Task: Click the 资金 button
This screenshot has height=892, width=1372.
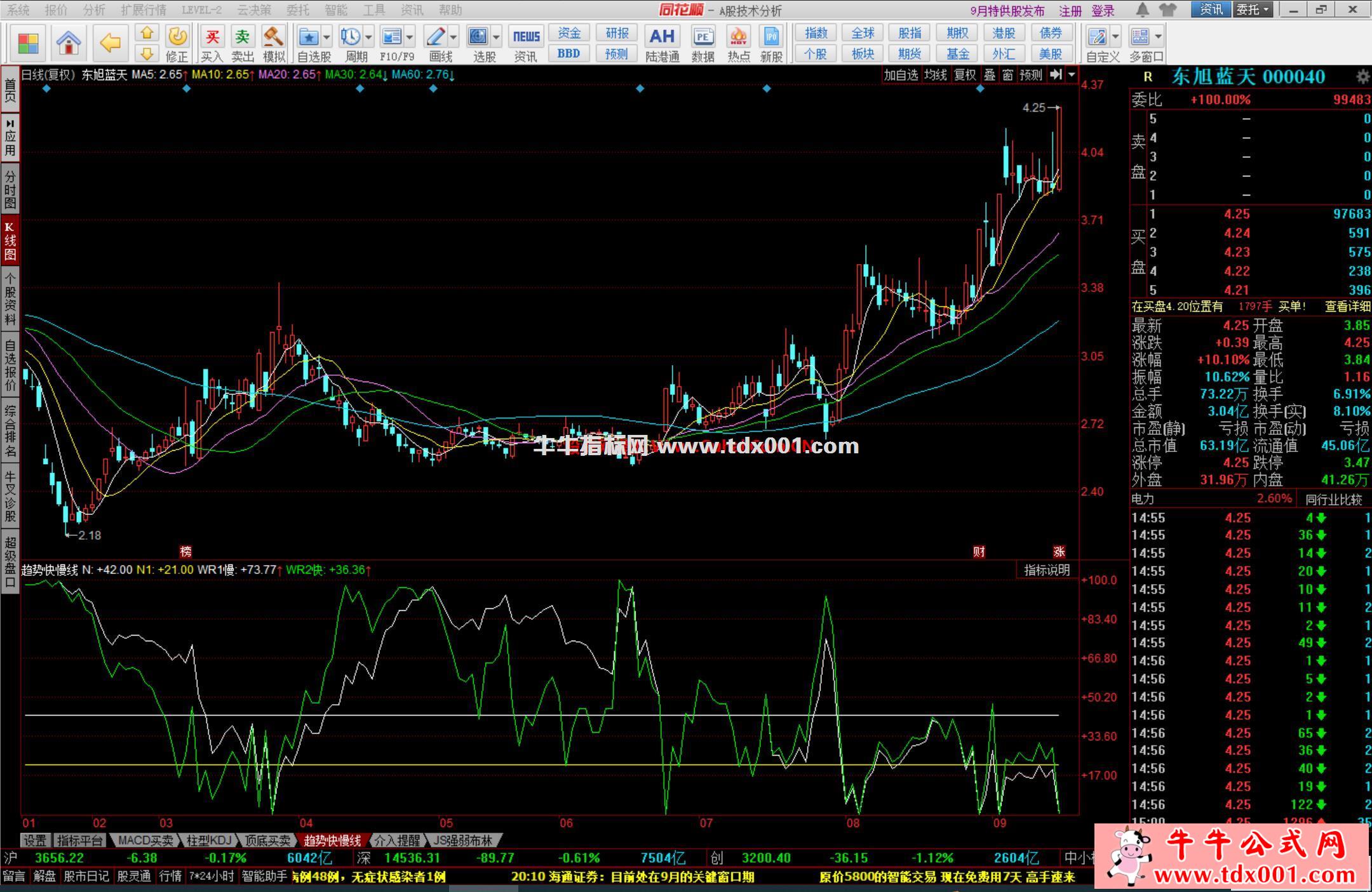Action: (x=569, y=33)
